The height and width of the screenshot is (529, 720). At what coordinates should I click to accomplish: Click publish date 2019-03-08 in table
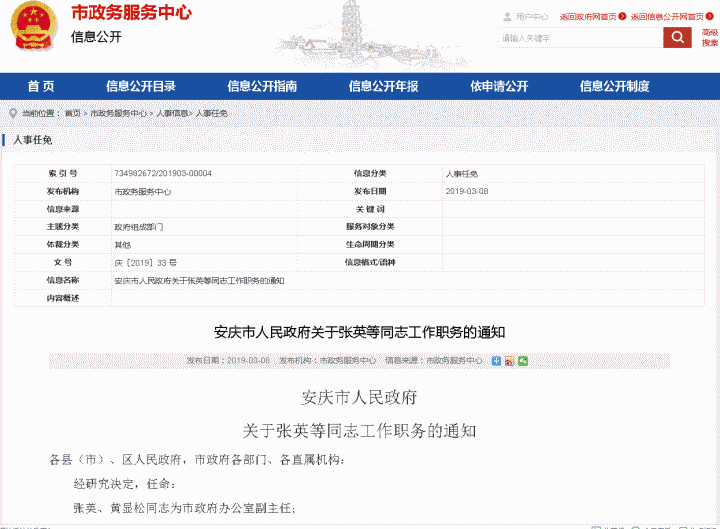pyautogui.click(x=467, y=191)
